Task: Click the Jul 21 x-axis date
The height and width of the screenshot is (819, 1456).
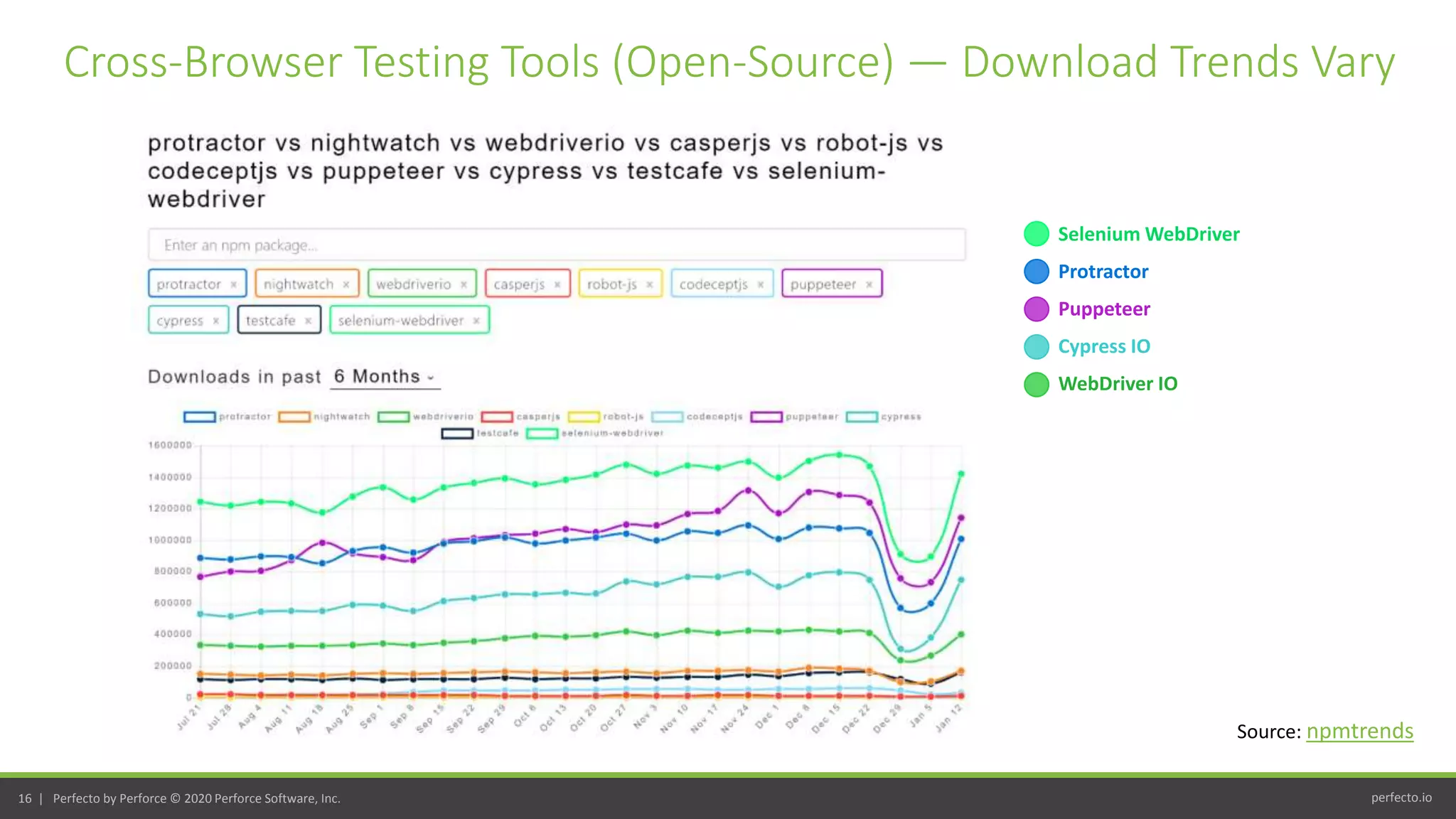Action: pos(189,717)
